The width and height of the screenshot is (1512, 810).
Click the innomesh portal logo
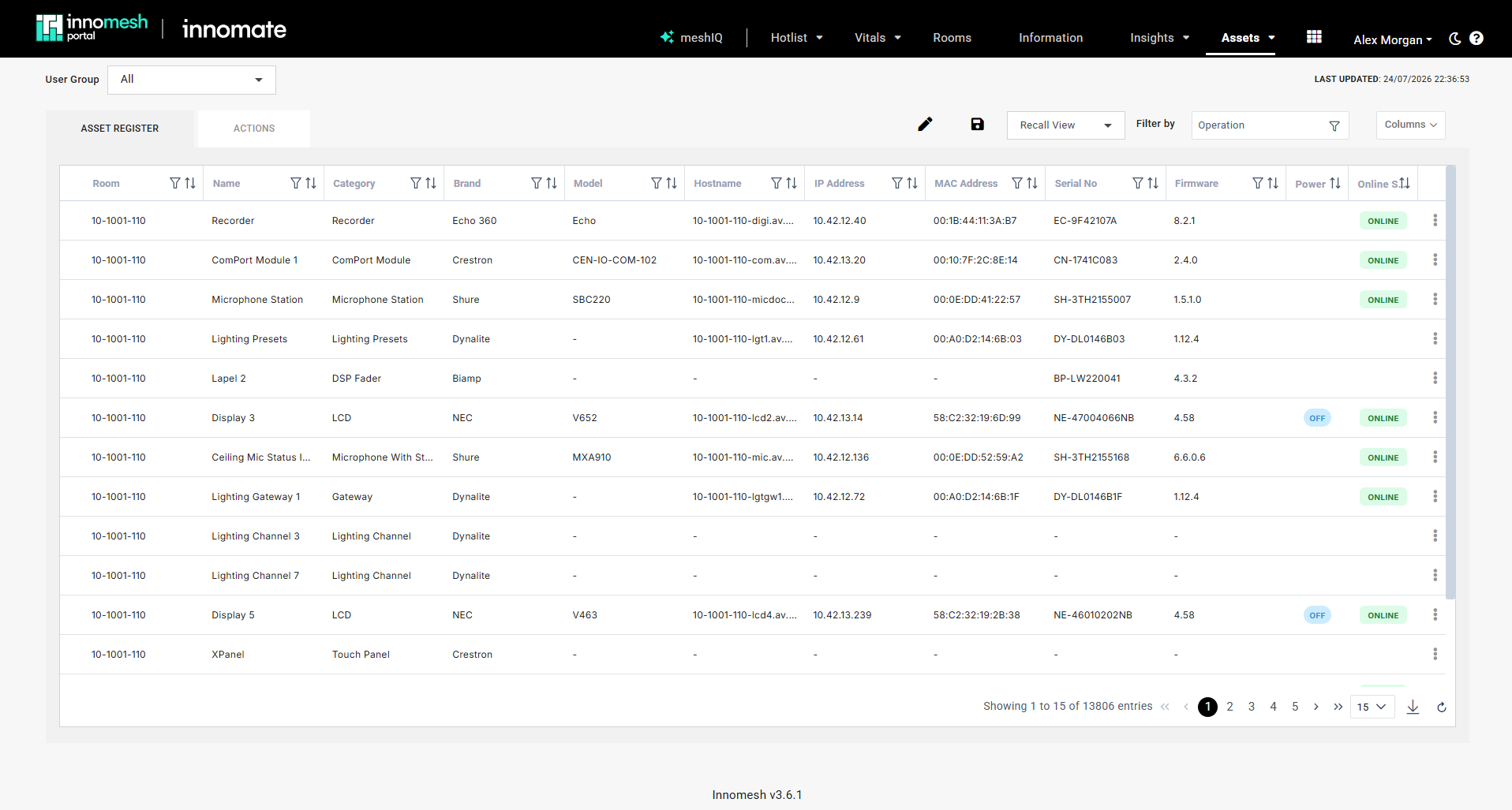(x=92, y=28)
